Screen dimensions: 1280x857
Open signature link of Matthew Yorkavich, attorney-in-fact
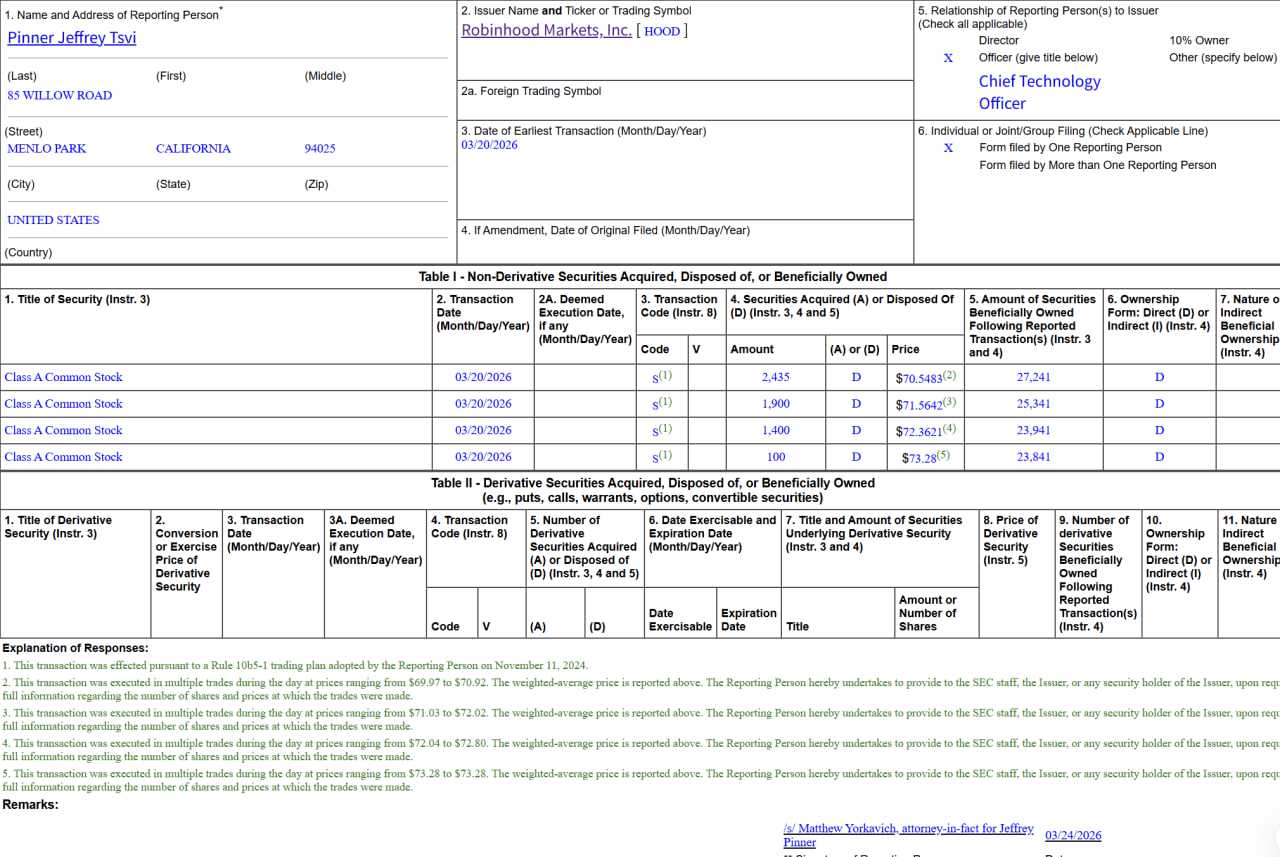click(908, 835)
